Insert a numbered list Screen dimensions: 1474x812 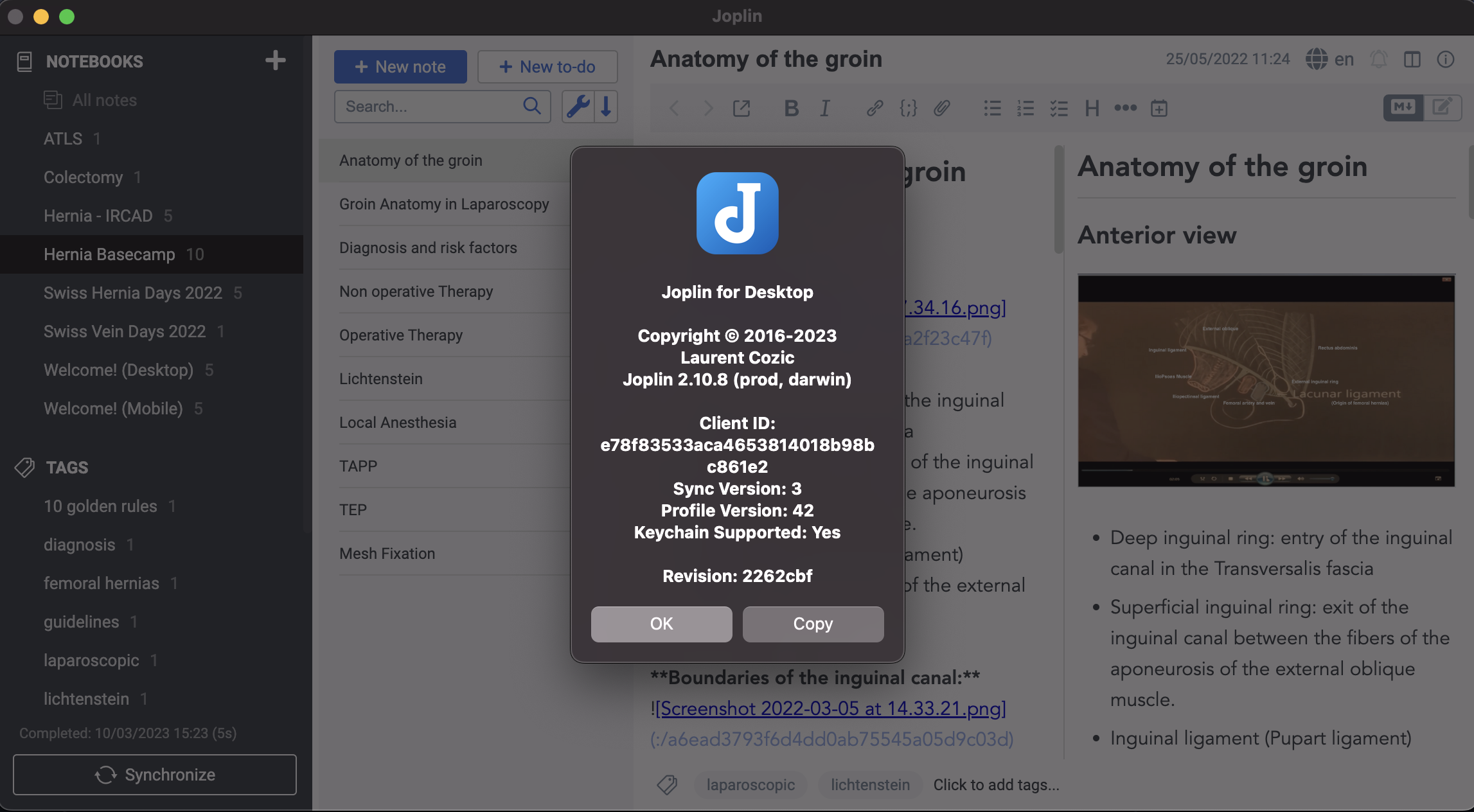pyautogui.click(x=1026, y=108)
